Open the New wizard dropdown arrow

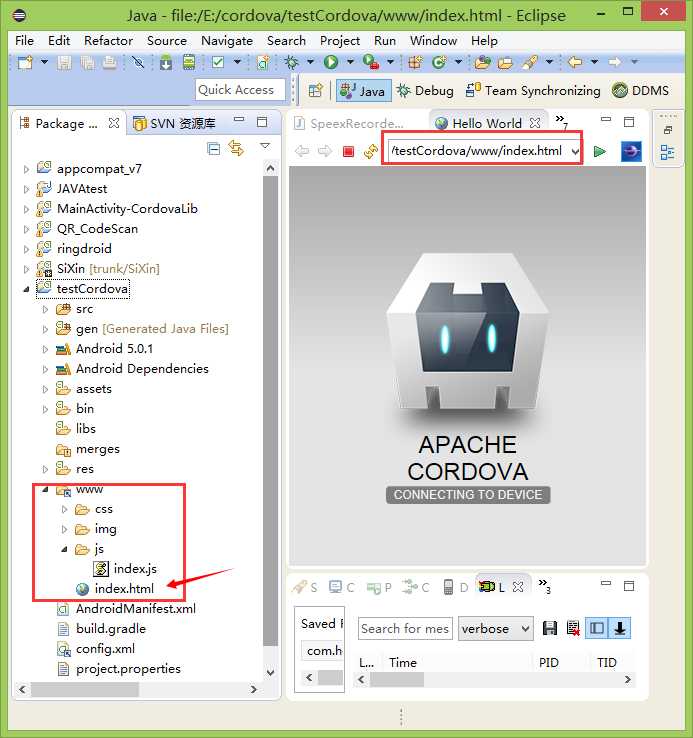44,62
